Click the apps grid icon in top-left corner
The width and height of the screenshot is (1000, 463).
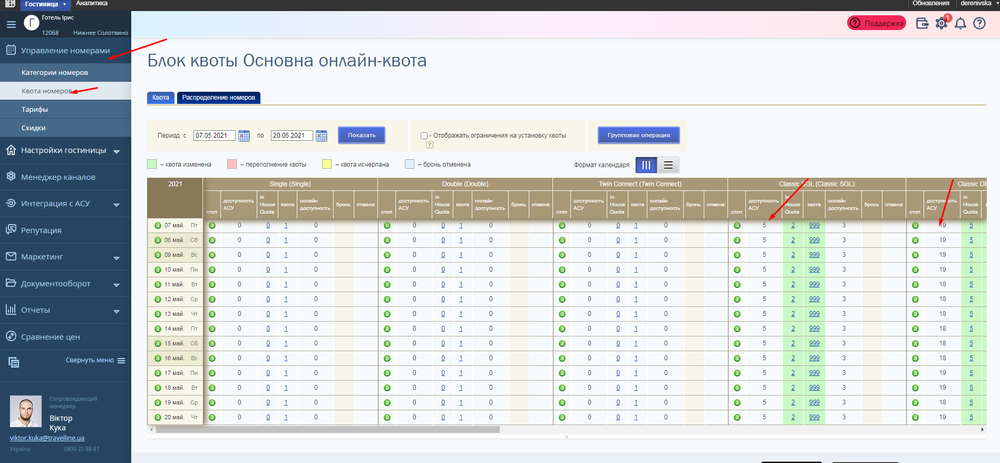[10, 4]
